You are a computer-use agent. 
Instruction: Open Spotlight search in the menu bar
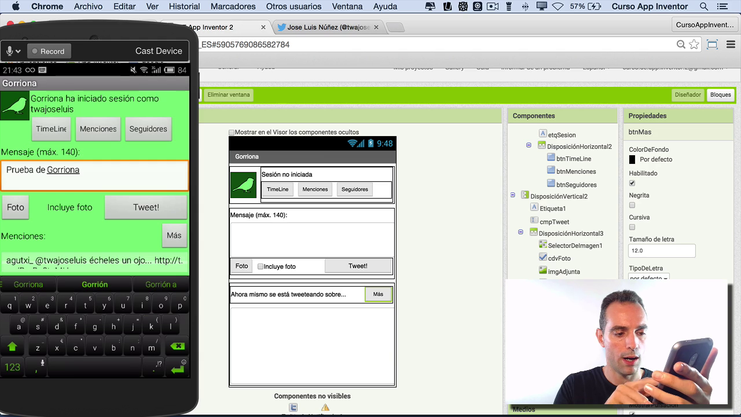704,6
